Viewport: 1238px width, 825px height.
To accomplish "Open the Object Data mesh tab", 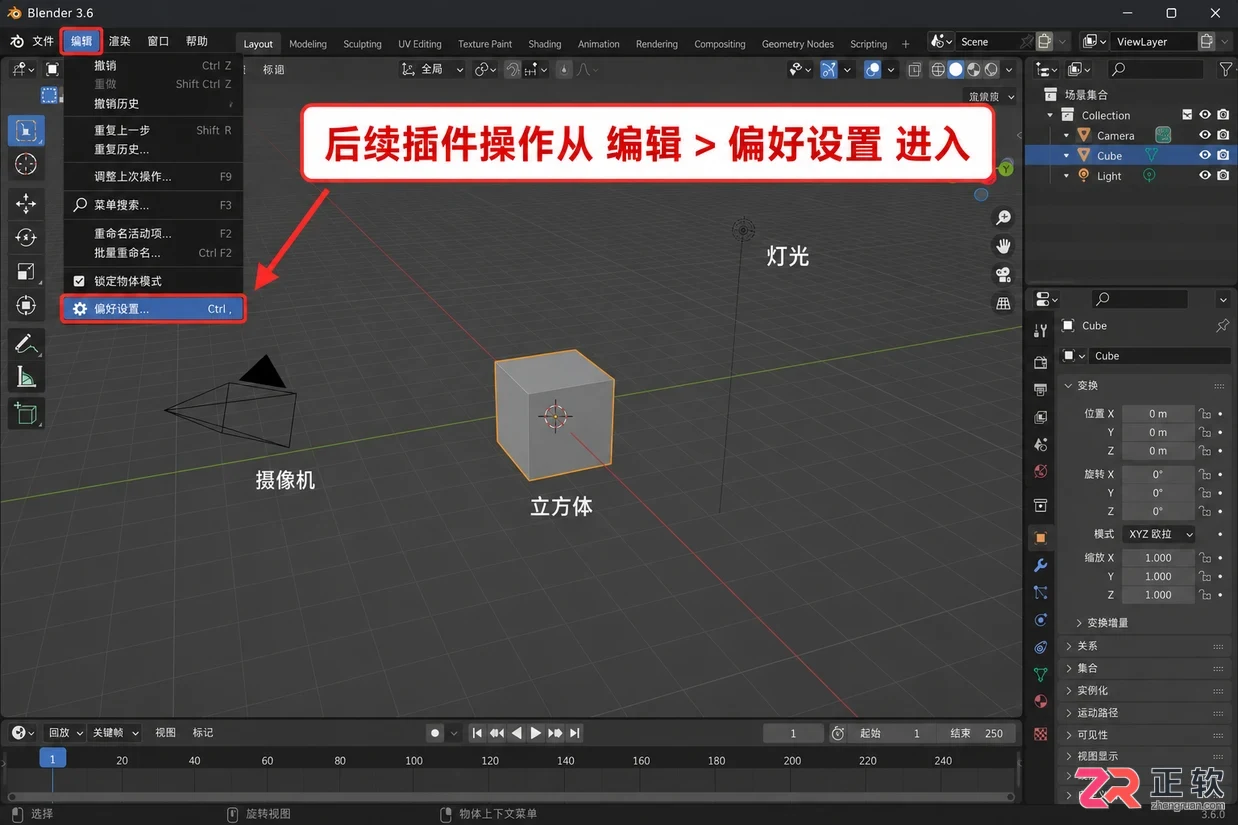I will coord(1041,674).
